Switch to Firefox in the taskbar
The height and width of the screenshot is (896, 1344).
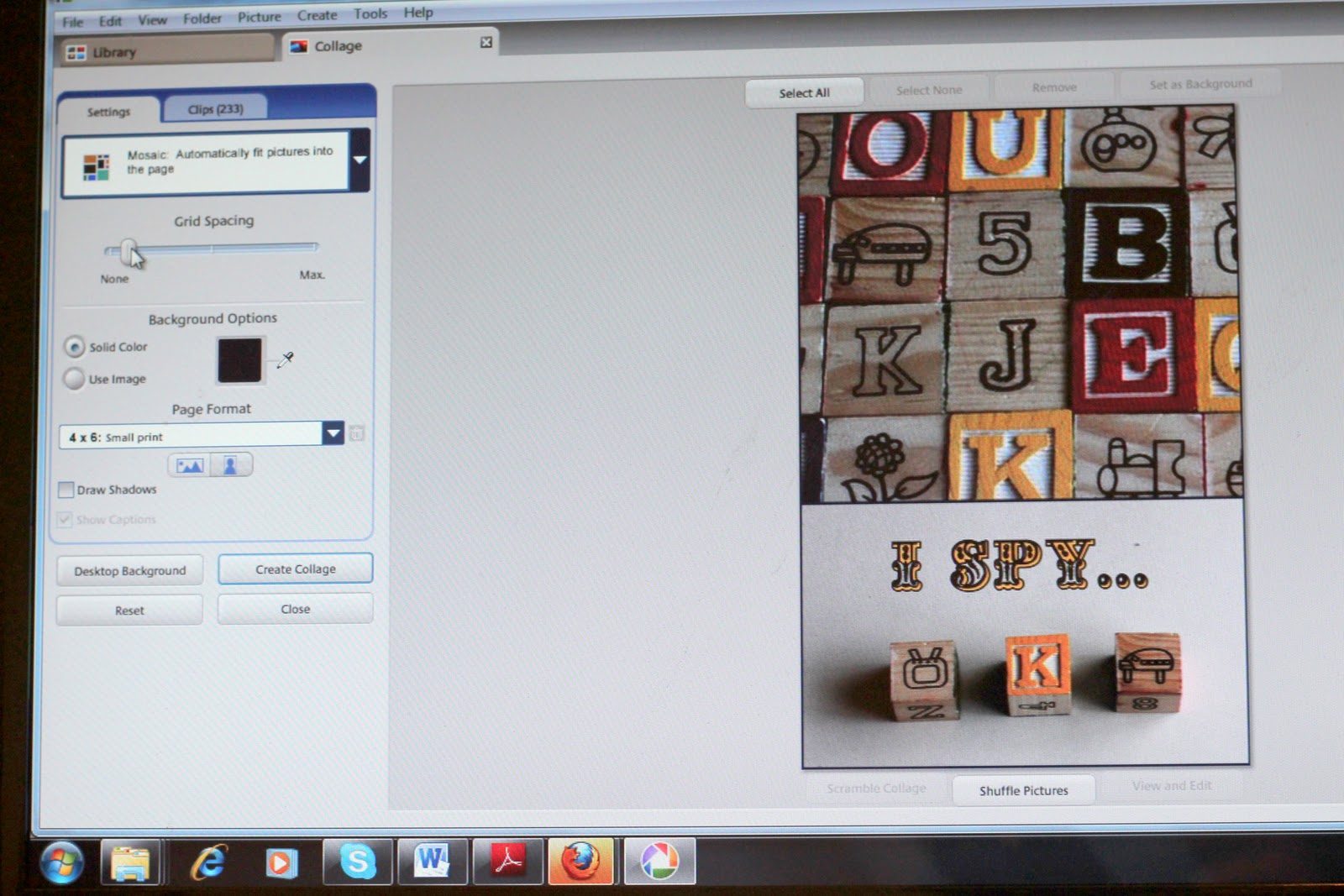581,862
